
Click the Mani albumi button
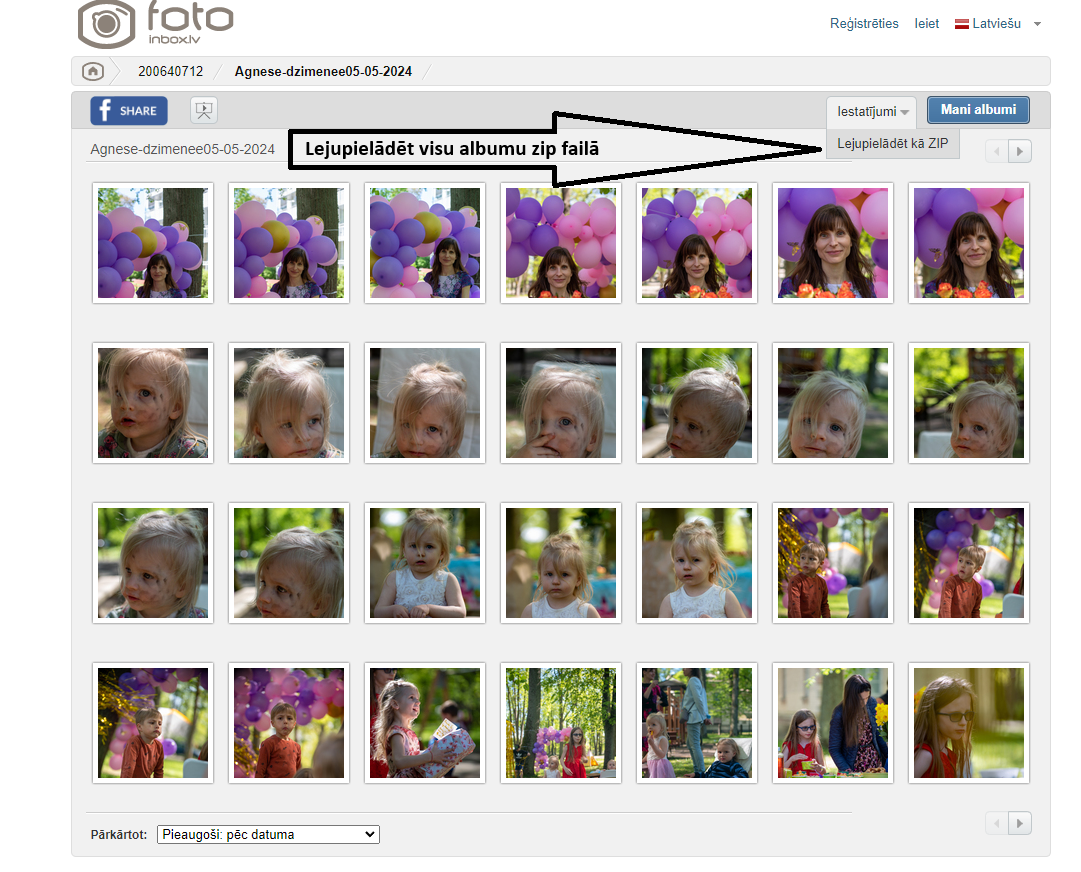pos(977,110)
